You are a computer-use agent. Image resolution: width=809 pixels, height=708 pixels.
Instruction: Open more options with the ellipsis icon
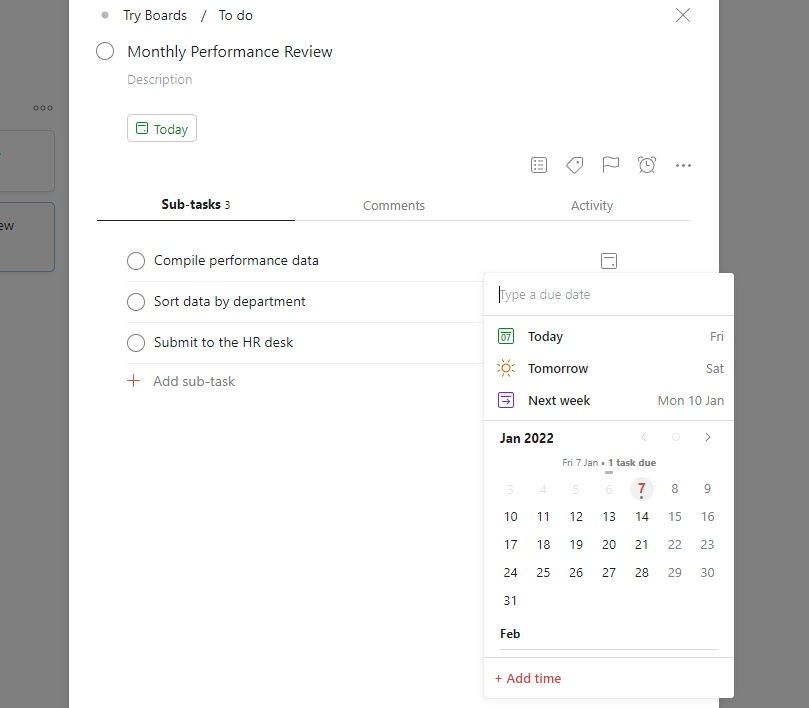[x=683, y=165]
